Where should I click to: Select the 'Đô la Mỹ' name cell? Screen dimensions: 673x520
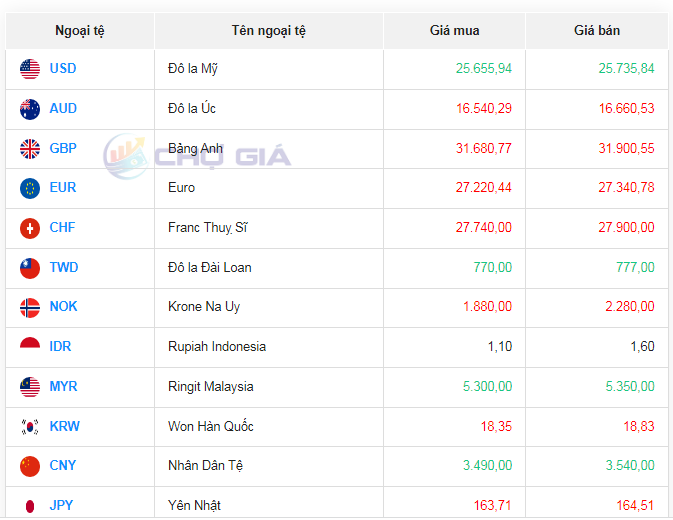[269, 69]
